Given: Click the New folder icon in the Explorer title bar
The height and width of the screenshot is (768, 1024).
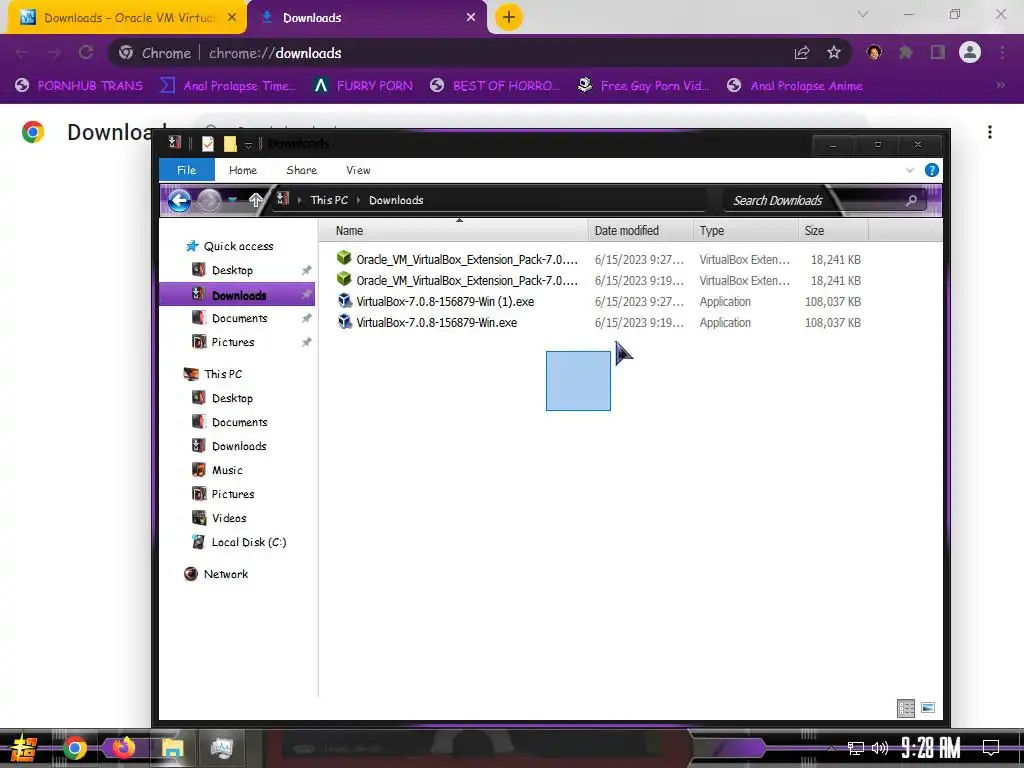Looking at the screenshot, I should [230, 144].
